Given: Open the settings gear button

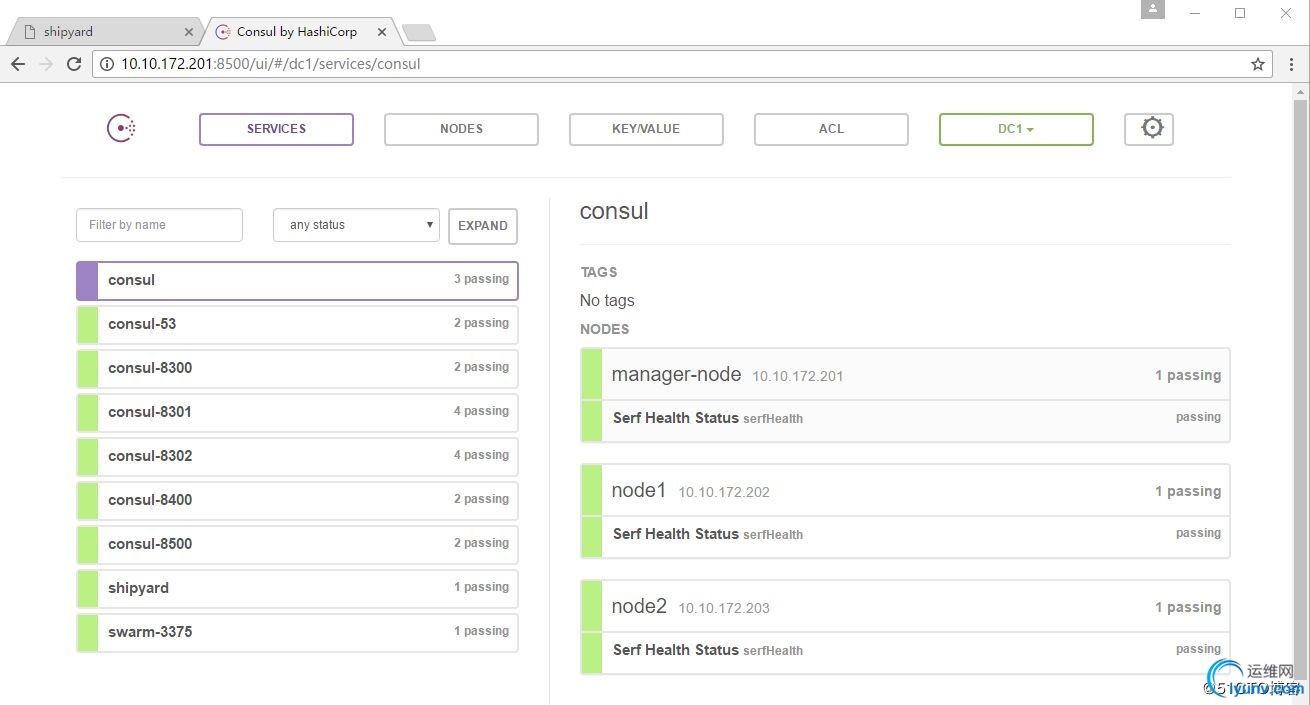Looking at the screenshot, I should point(1149,129).
